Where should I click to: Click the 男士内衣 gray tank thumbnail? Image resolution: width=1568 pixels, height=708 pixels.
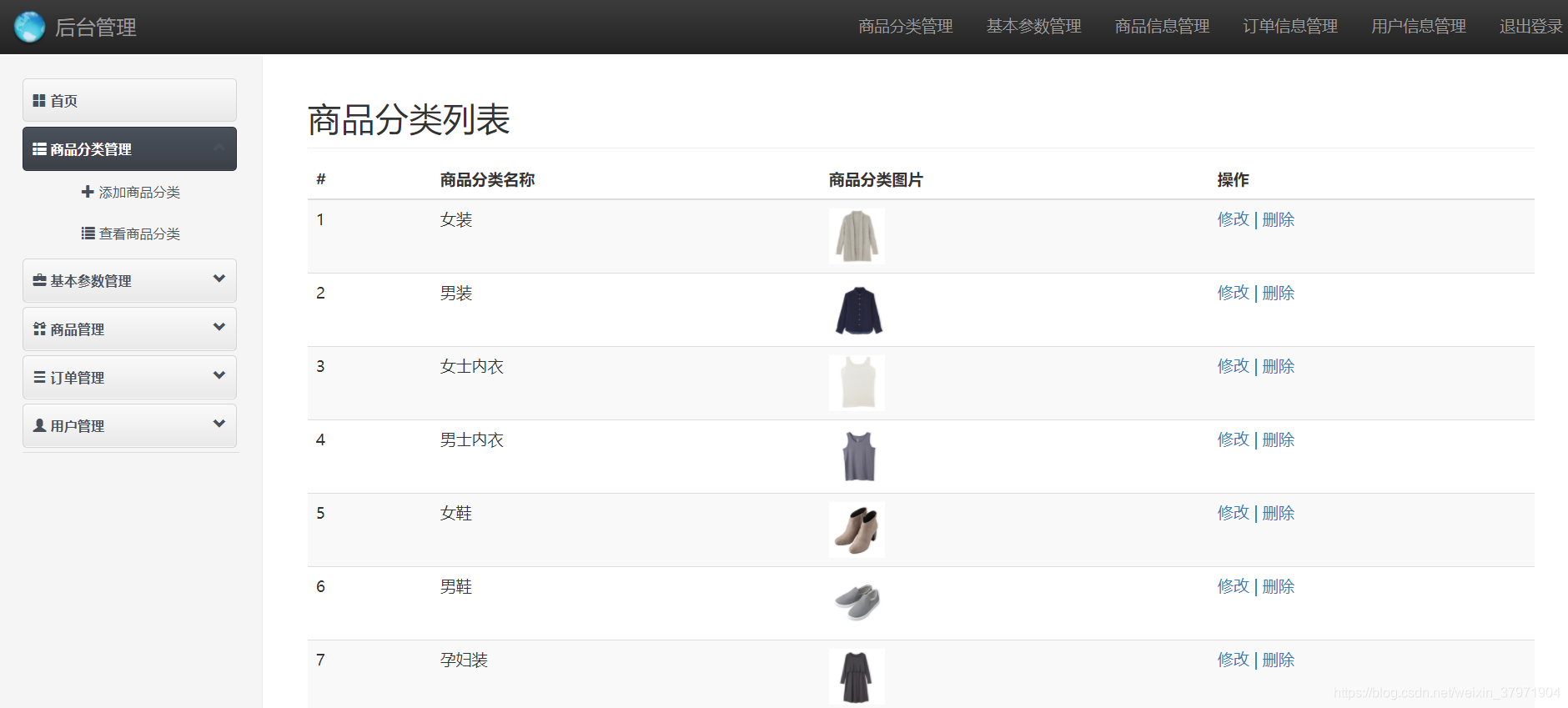[857, 456]
